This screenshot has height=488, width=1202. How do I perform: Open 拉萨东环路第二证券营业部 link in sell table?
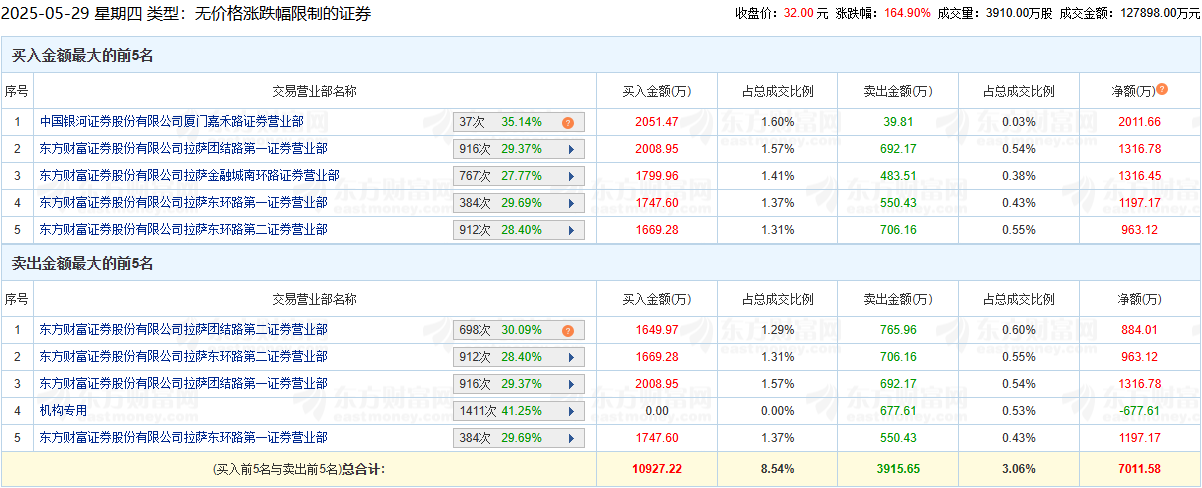pyautogui.click(x=183, y=356)
